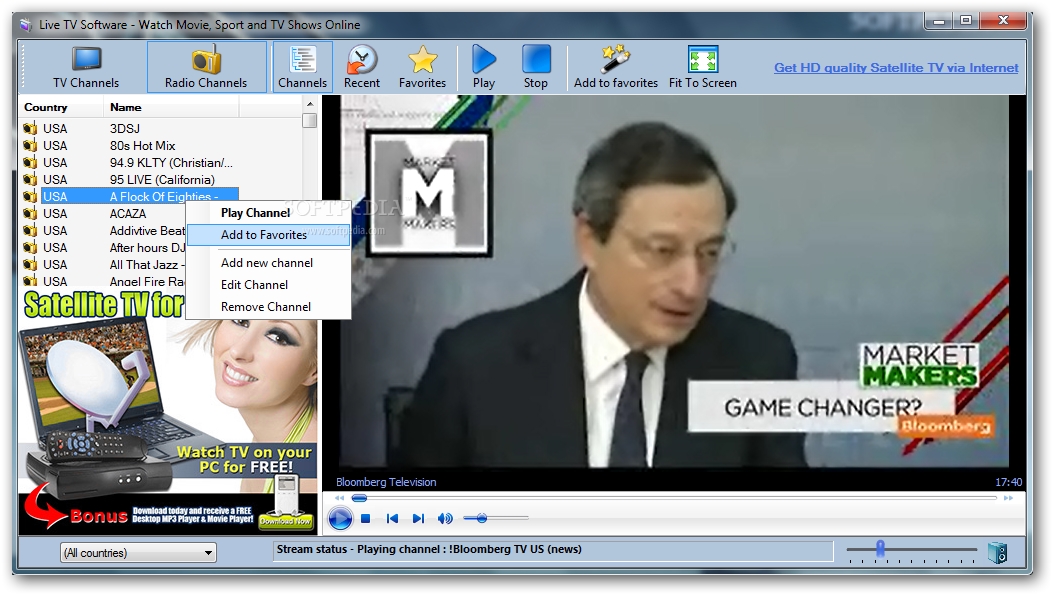Click Download Now button in ad
The image size is (1053, 595).
pyautogui.click(x=285, y=520)
